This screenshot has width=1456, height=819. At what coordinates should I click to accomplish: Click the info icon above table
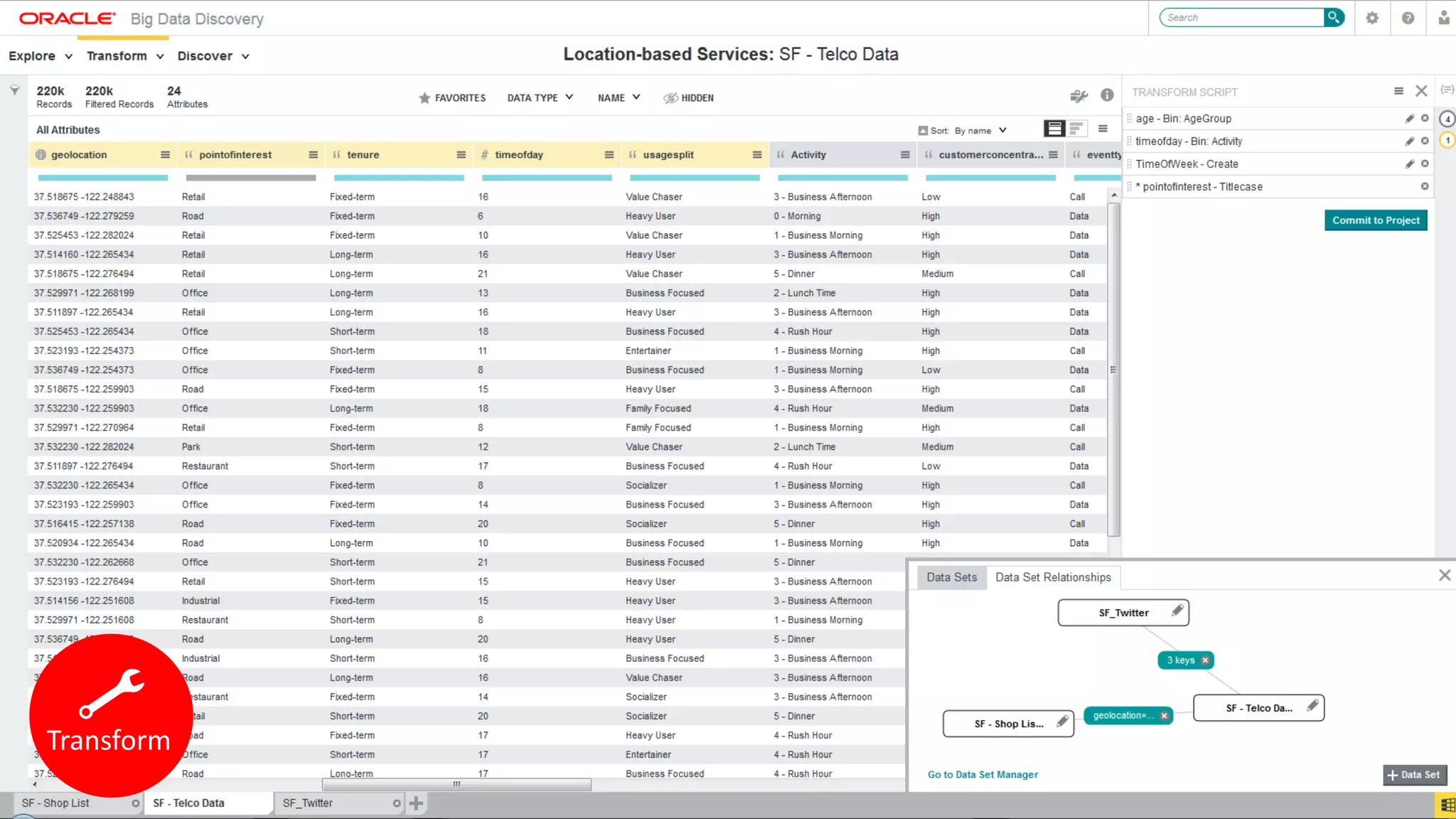coord(1107,95)
